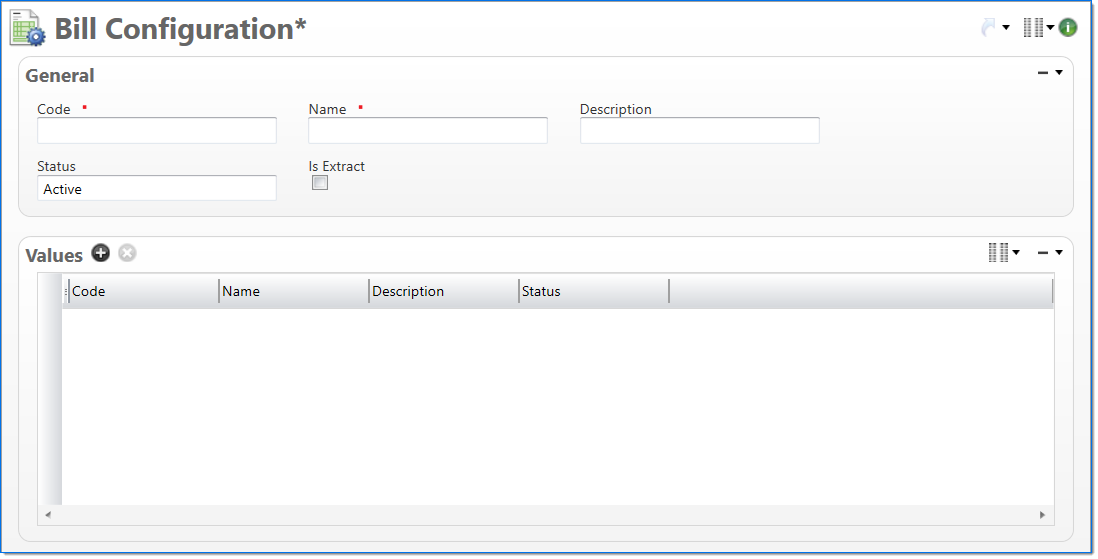The image size is (1098, 559).
Task: Click the Description column header in grid
Action: (x=442, y=292)
